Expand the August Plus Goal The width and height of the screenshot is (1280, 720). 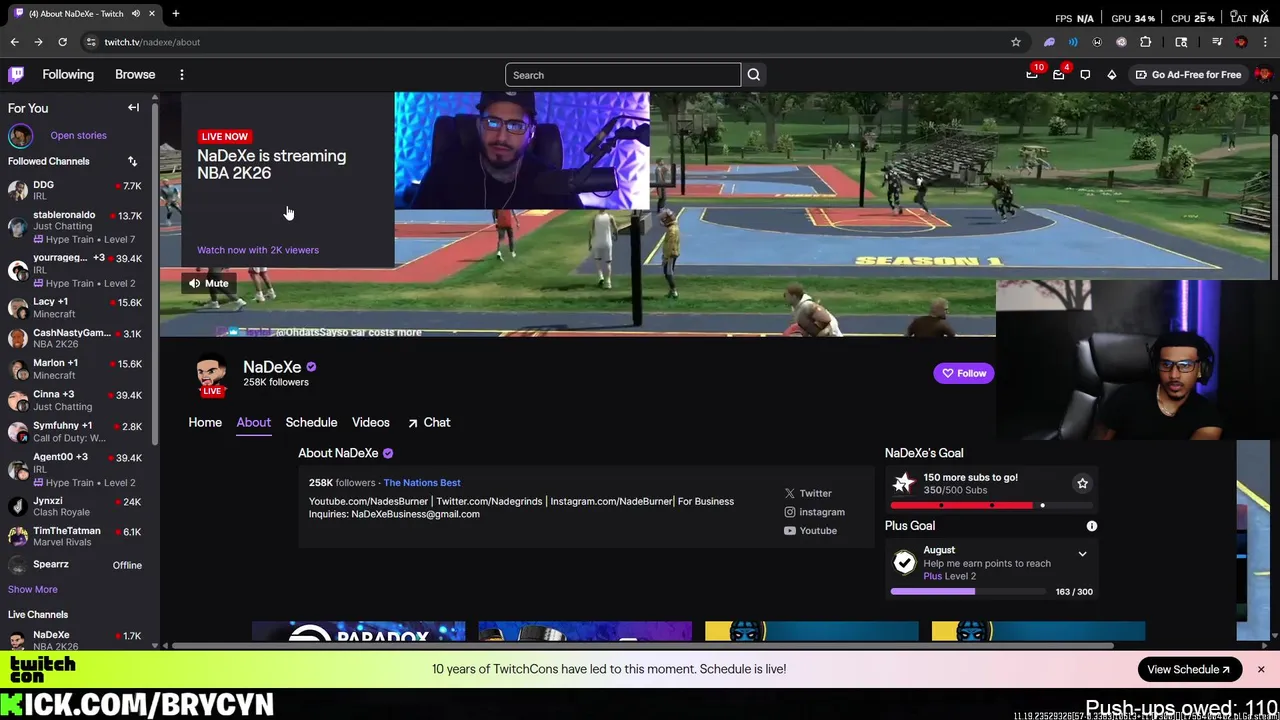[x=1082, y=554]
